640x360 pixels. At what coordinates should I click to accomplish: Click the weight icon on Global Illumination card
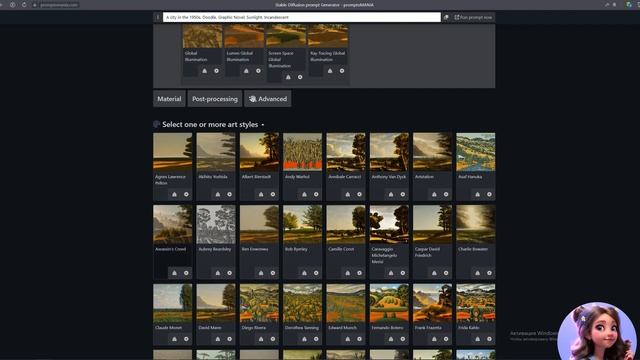[x=204, y=71]
